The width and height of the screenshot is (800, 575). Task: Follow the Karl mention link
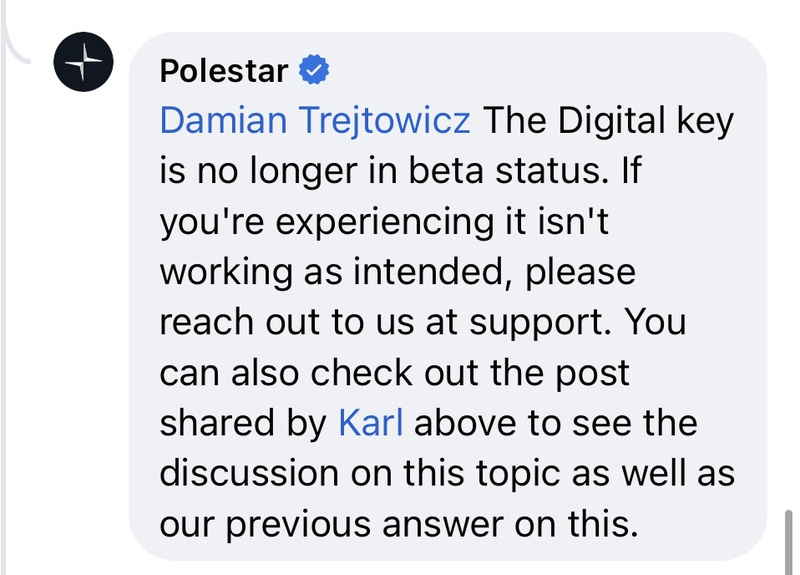click(371, 423)
